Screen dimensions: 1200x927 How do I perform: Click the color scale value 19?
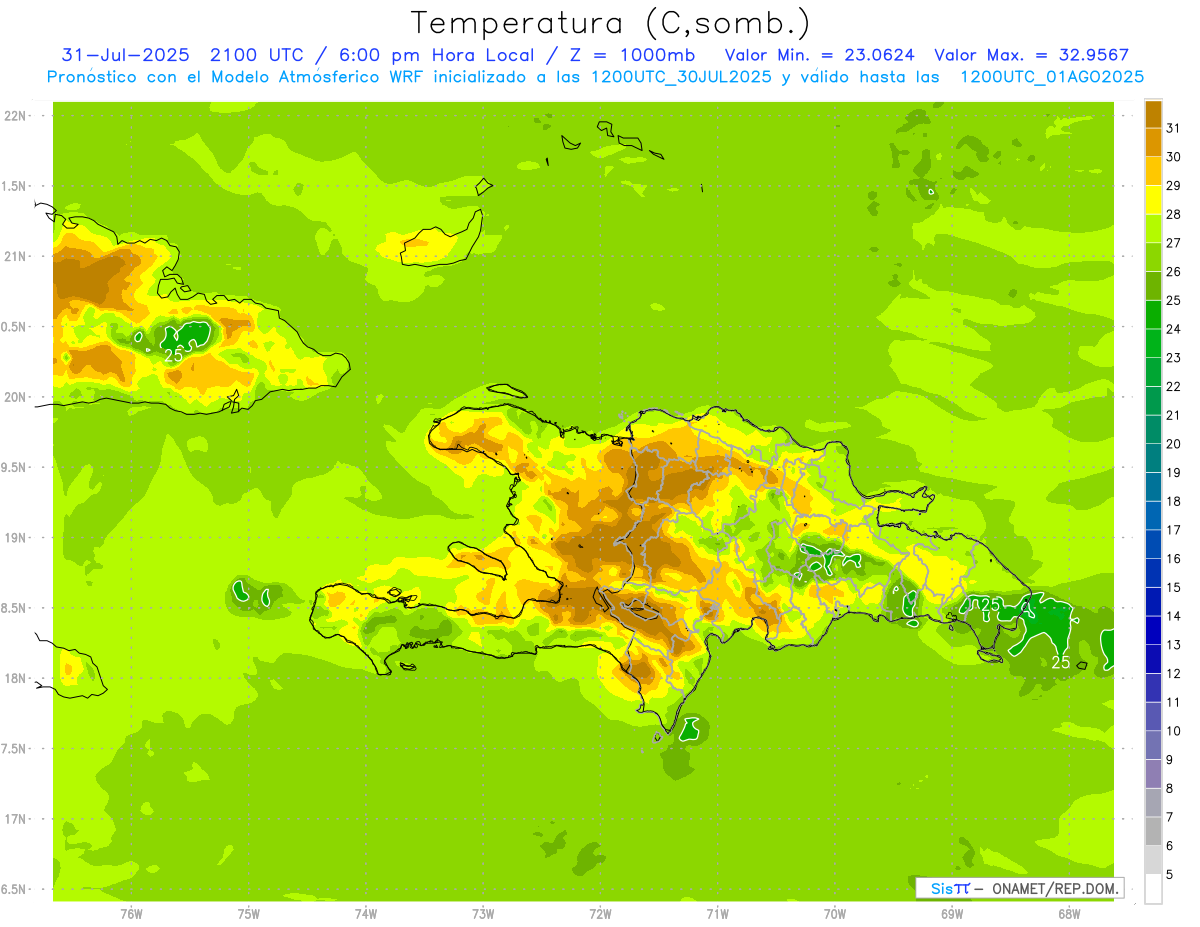(x=1173, y=473)
